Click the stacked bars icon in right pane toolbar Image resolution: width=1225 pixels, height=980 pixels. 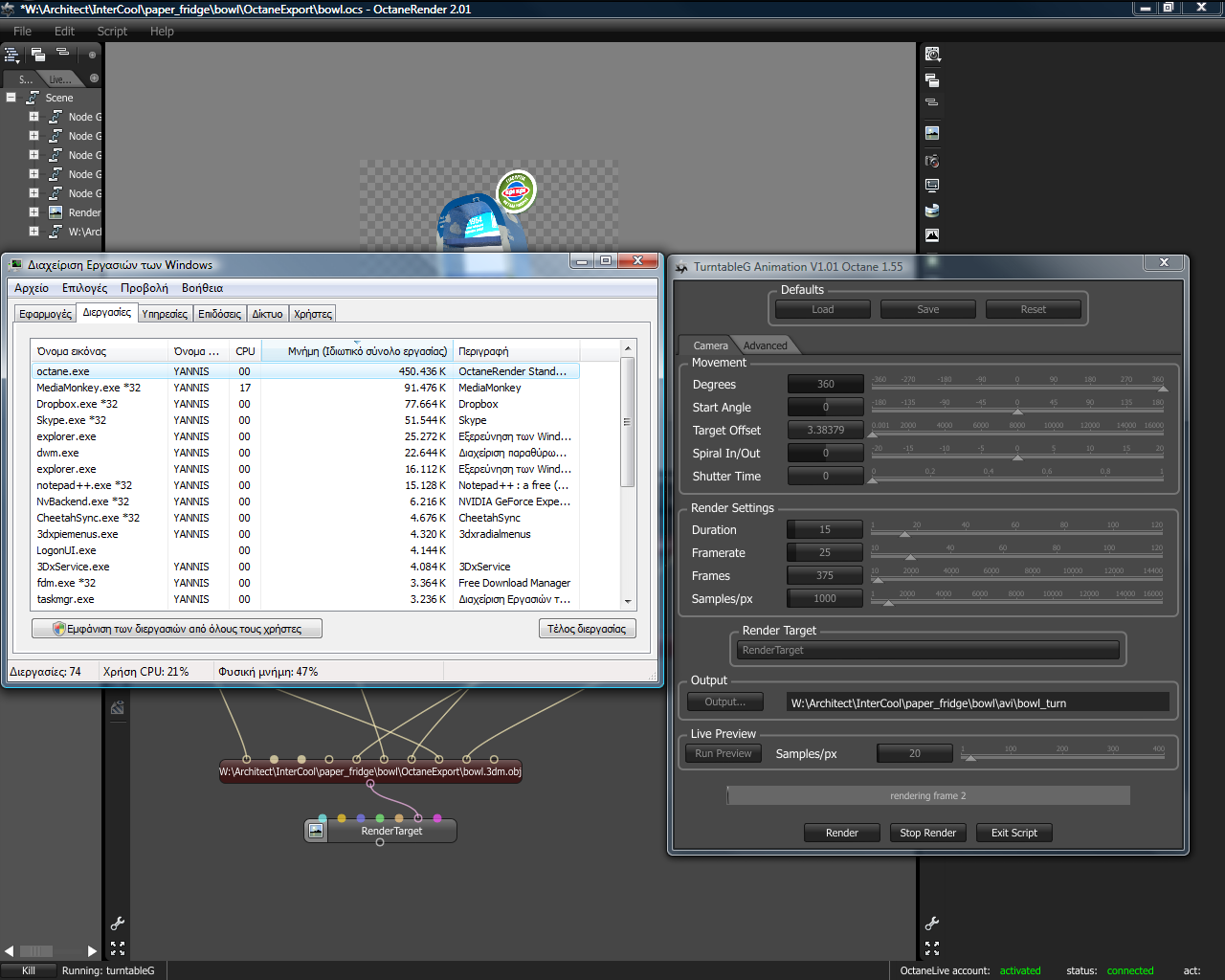click(932, 102)
